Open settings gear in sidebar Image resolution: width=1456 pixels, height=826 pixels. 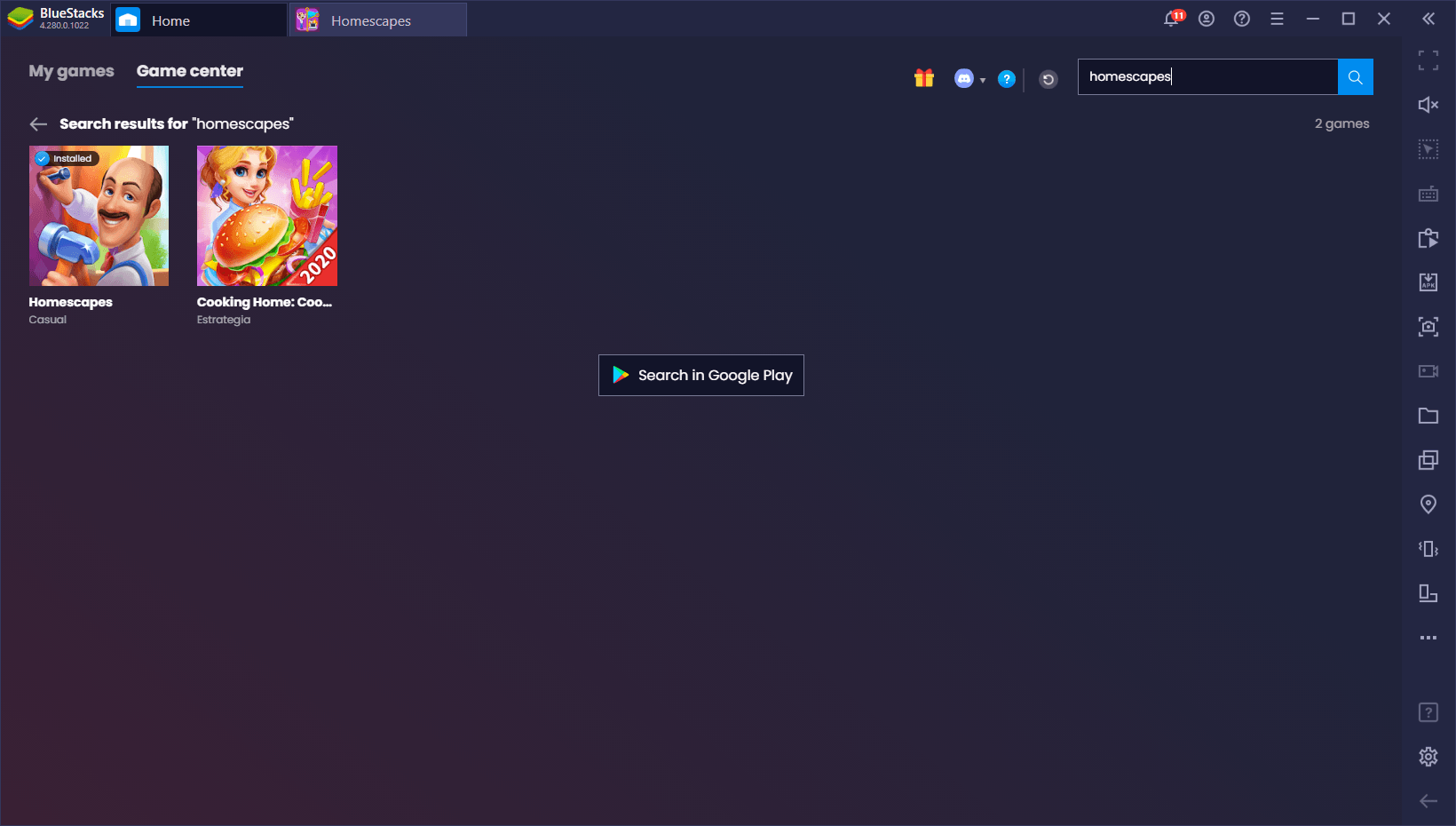(1428, 757)
